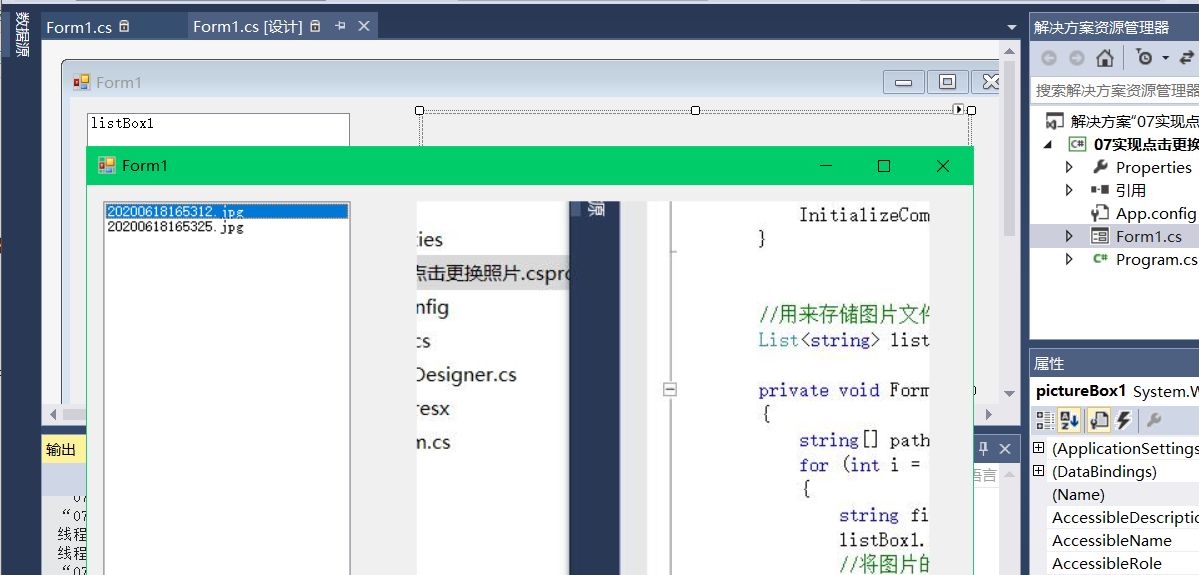Image resolution: width=1199 pixels, height=575 pixels.
Task: Click the Property Pages wrench icon
Action: tap(1153, 420)
